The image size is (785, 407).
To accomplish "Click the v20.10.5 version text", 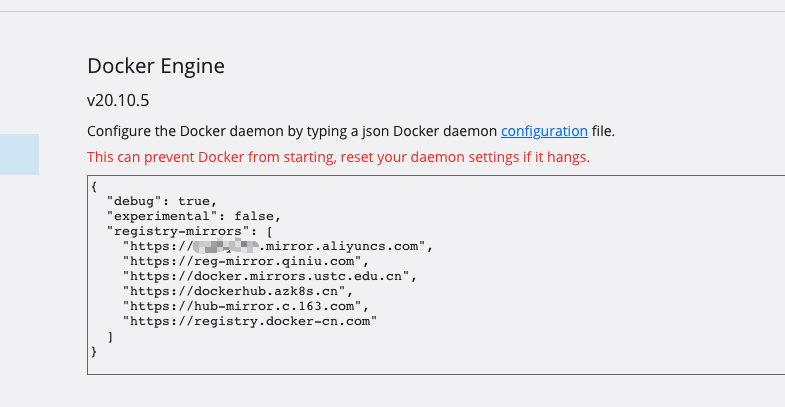I will point(118,101).
